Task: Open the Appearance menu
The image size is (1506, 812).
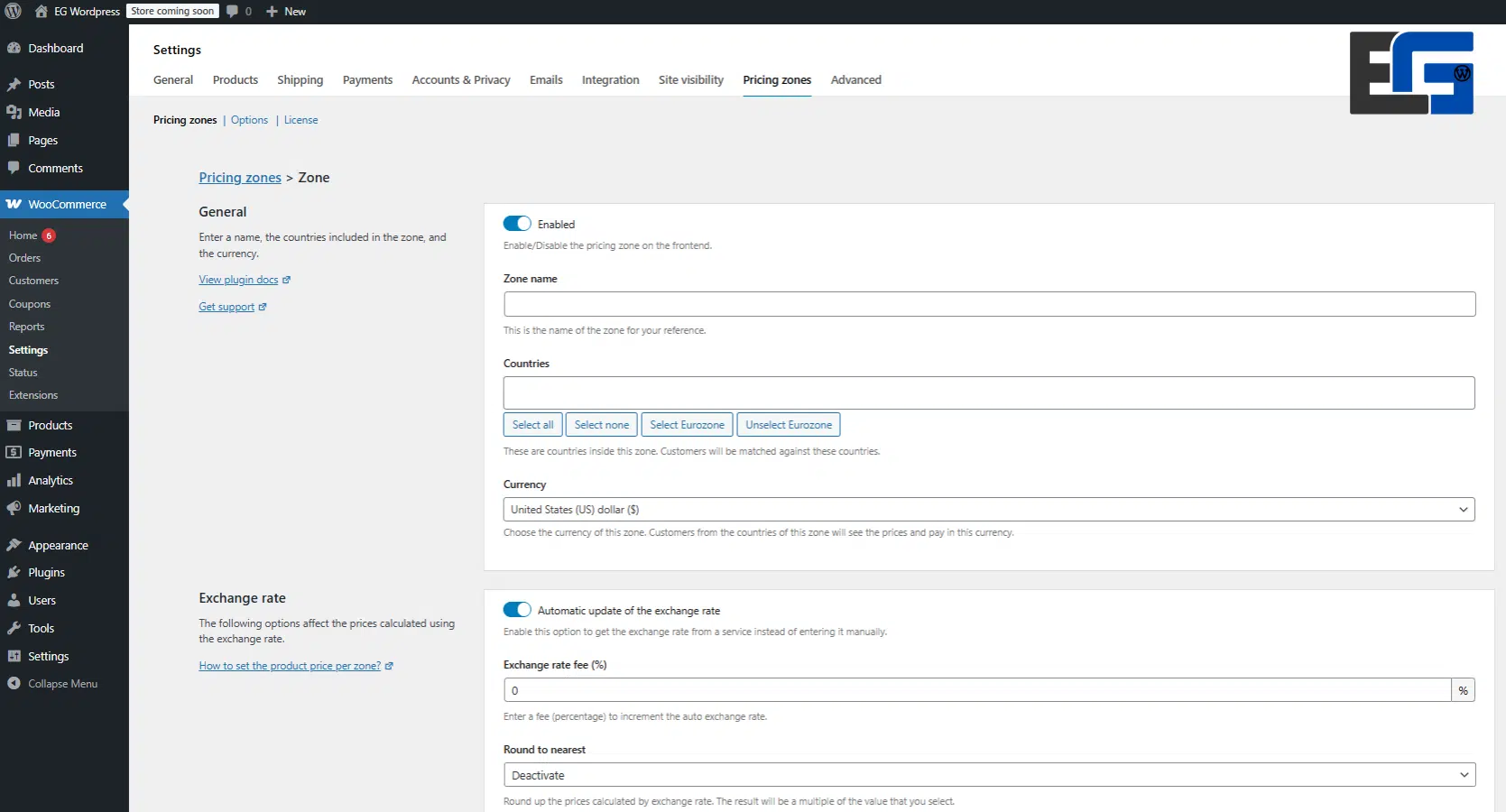Action: pyautogui.click(x=57, y=545)
